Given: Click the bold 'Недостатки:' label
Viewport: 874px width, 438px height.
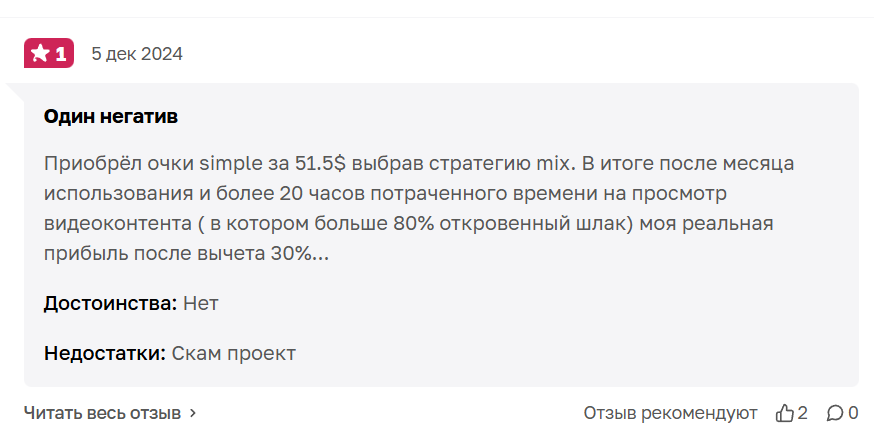Looking at the screenshot, I should point(105,353).
